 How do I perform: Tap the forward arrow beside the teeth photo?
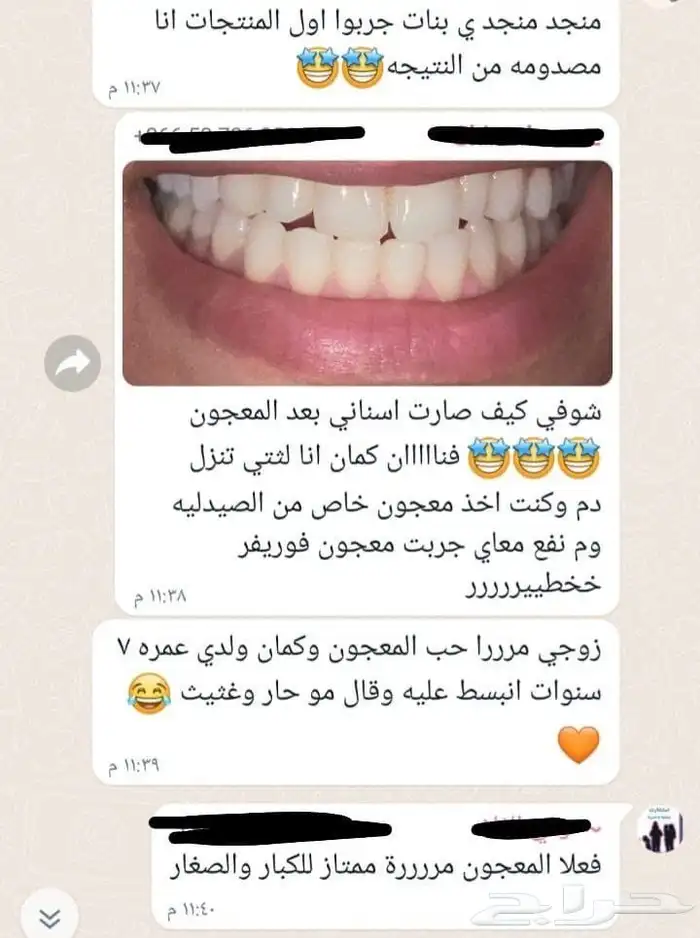coord(72,363)
